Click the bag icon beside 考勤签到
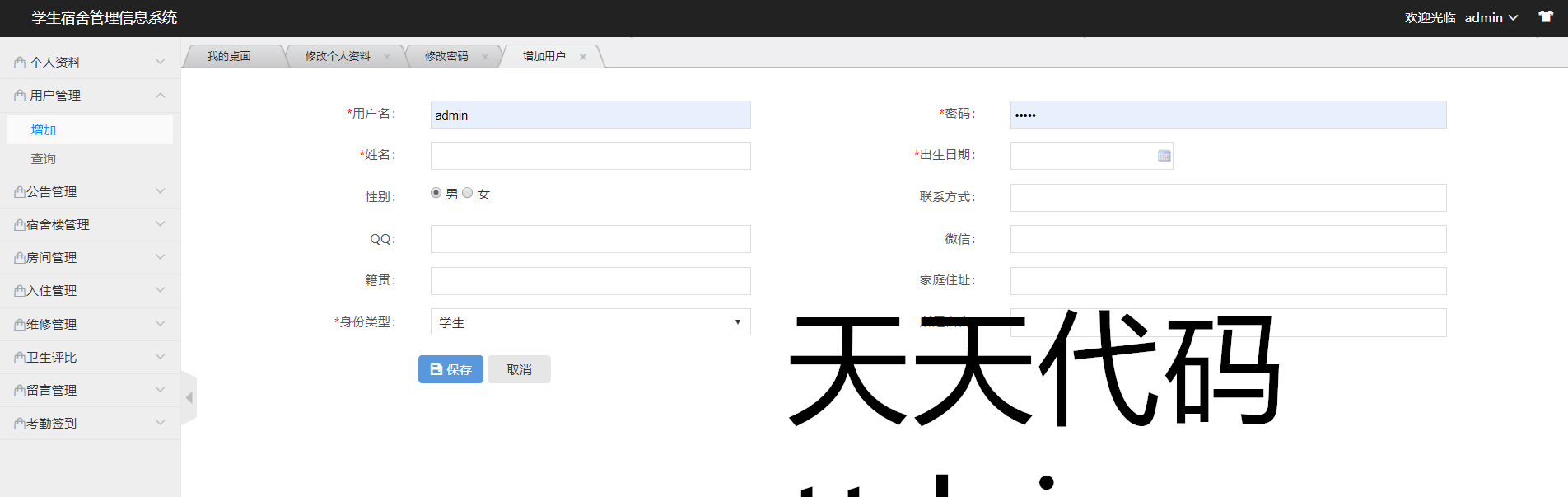This screenshot has height=497, width=1568. (x=20, y=424)
